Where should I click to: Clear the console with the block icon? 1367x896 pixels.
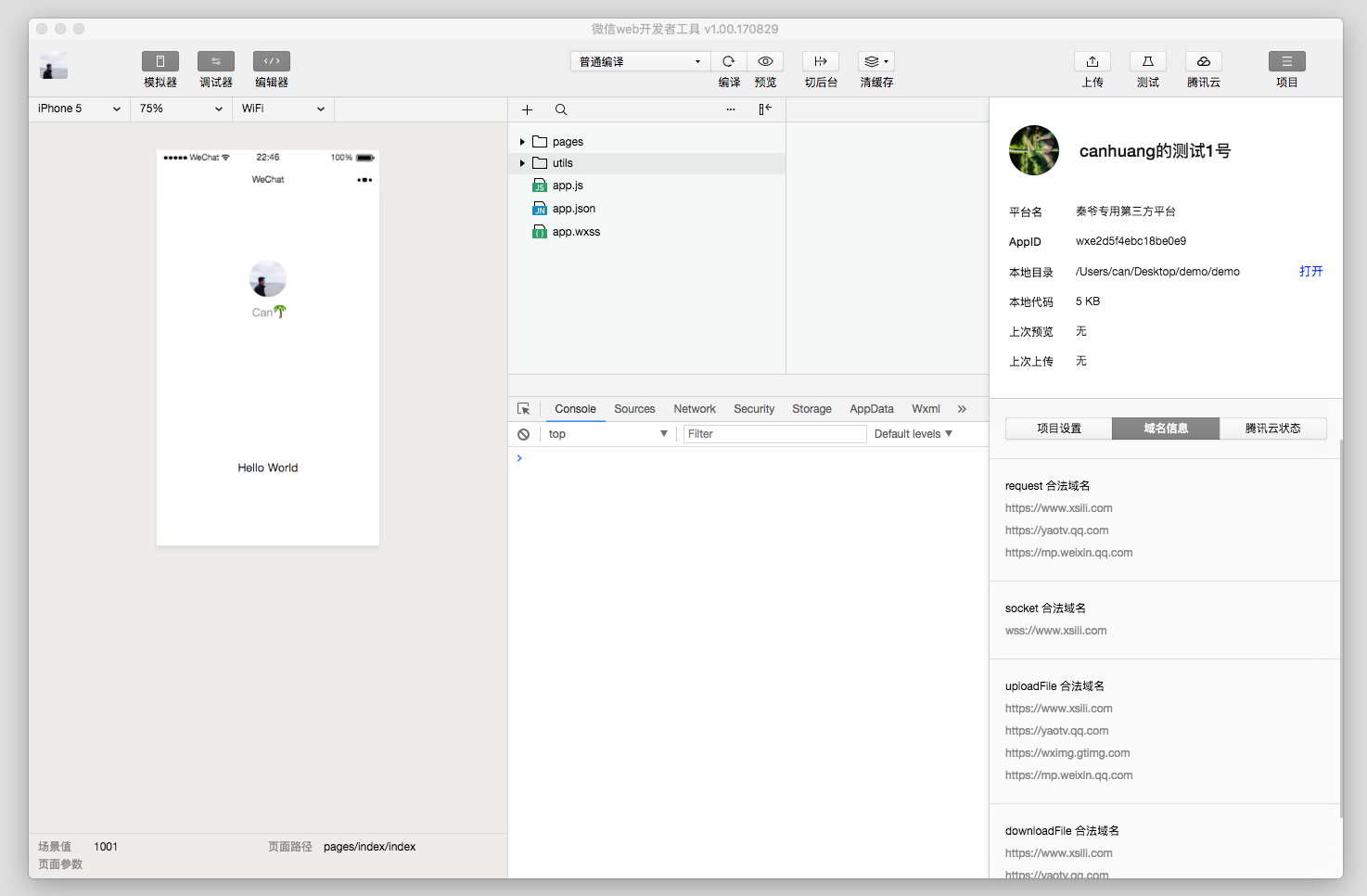pos(524,434)
